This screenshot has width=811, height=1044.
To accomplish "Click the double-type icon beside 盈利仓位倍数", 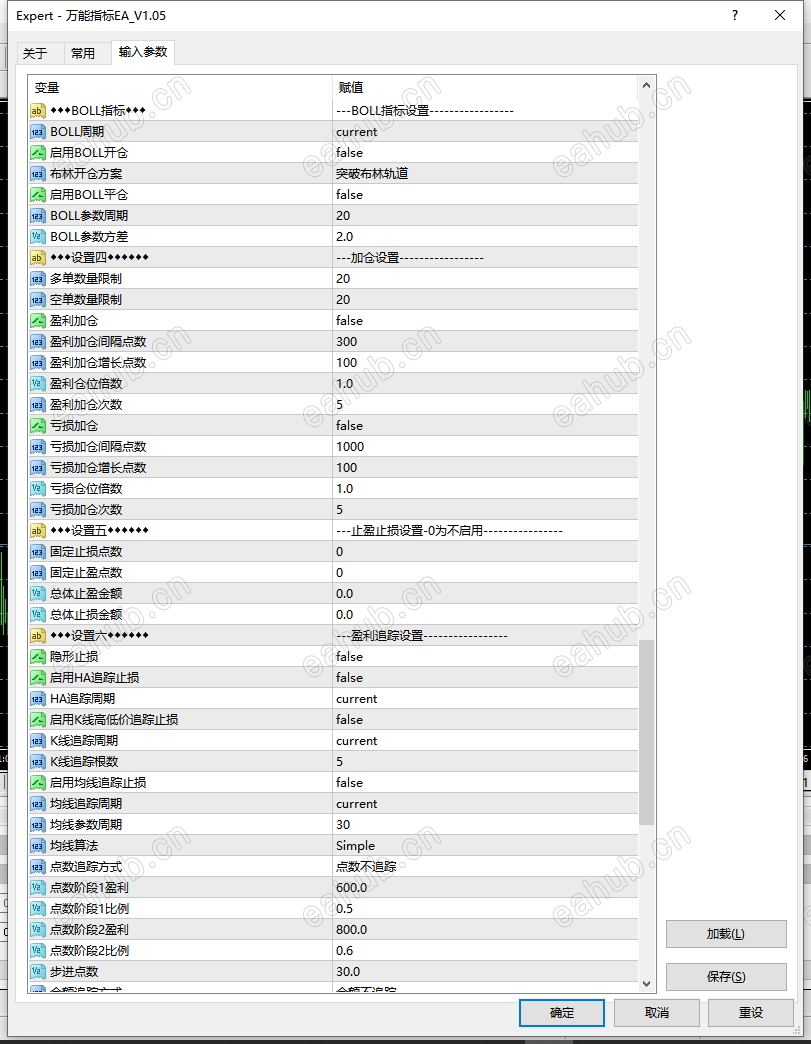I will tap(38, 384).
